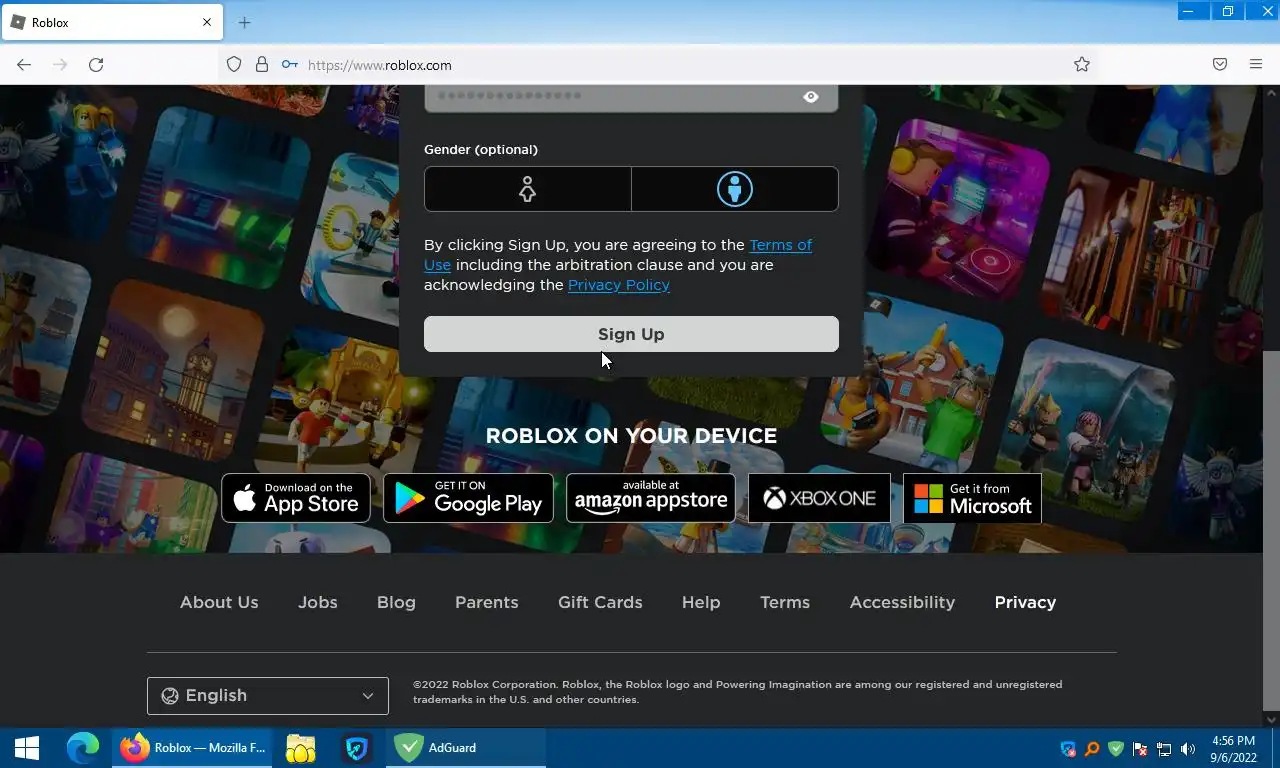Open the Xbox One badge
Viewport: 1280px width, 768px height.
coord(819,498)
